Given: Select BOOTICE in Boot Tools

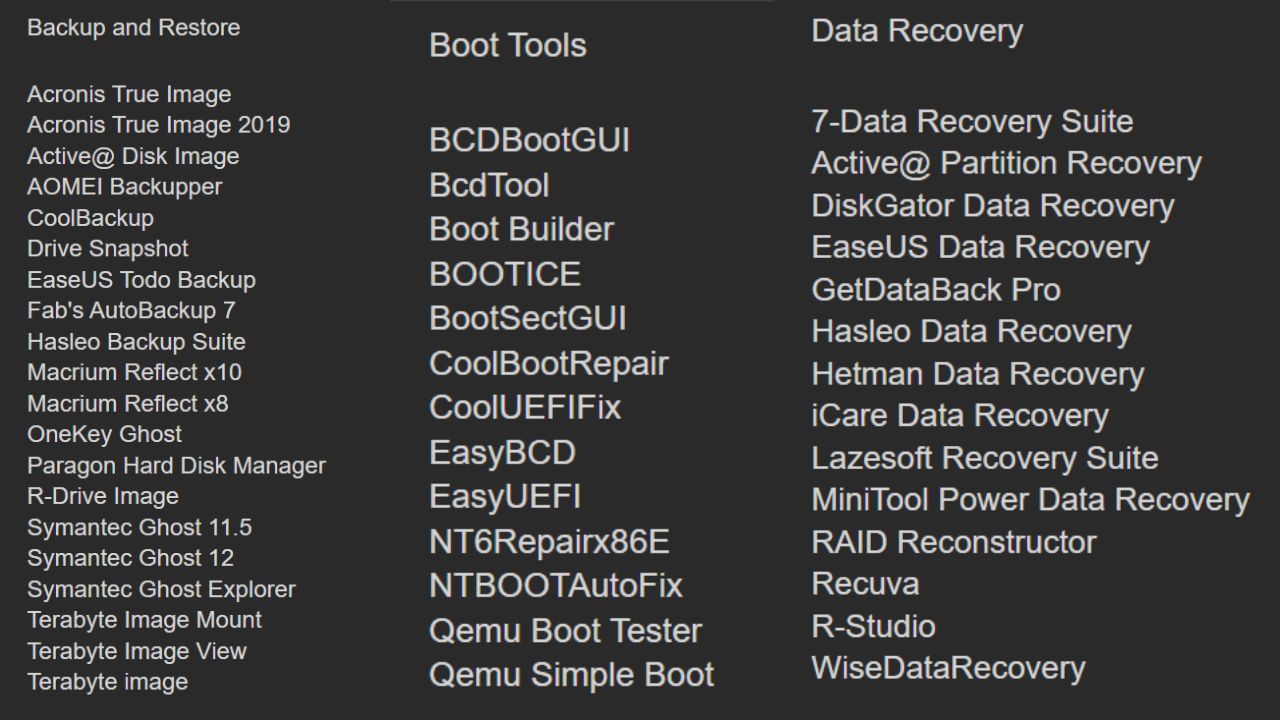Looking at the screenshot, I should click(x=504, y=274).
